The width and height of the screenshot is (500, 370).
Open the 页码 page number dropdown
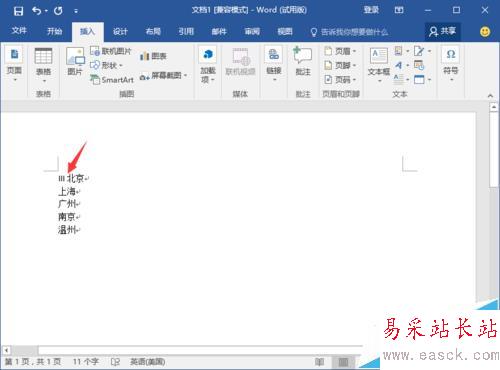(341, 80)
